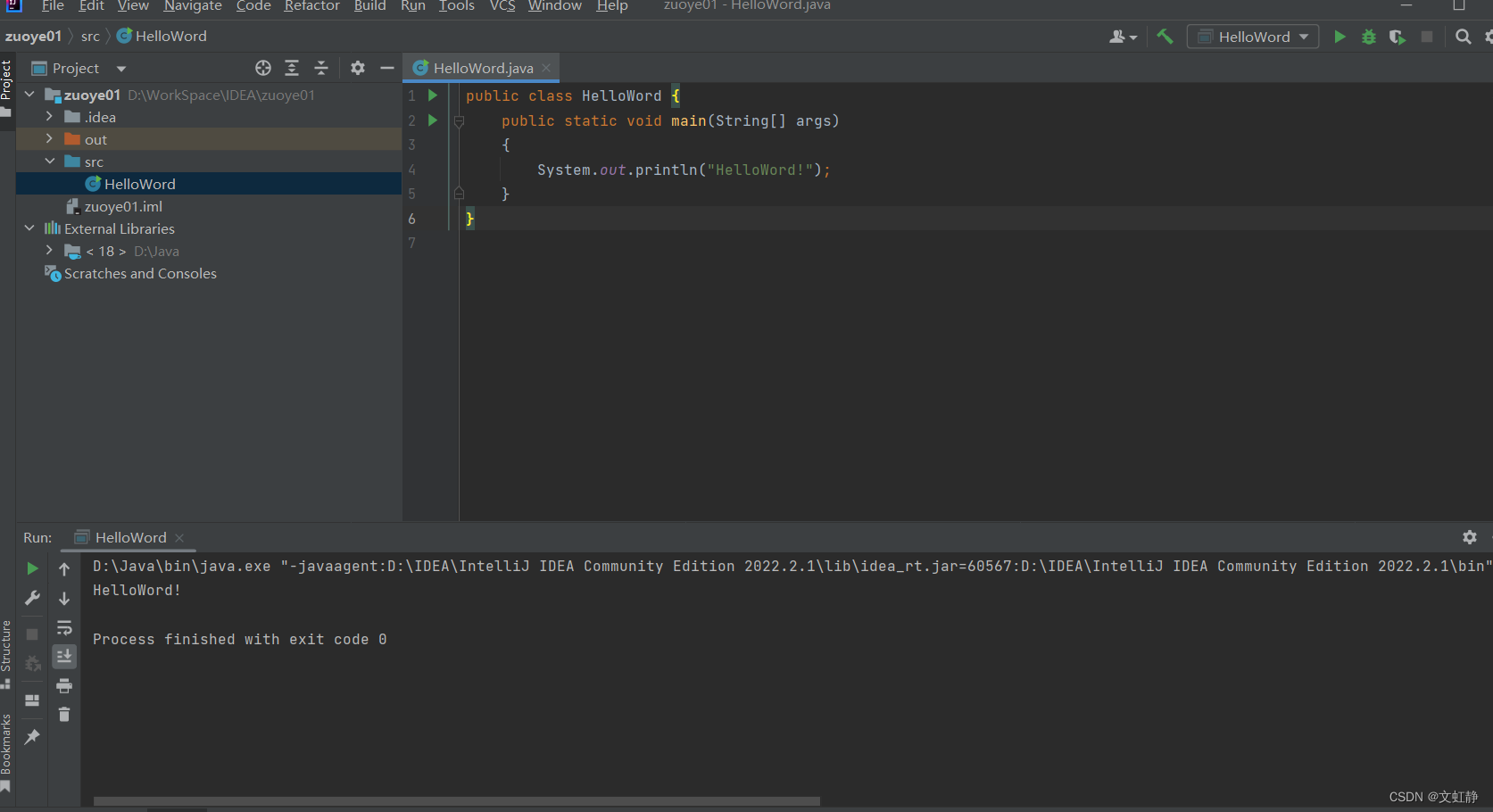Click the Hide Project panel minimize button
This screenshot has height=812, width=1493.
pyautogui.click(x=386, y=67)
